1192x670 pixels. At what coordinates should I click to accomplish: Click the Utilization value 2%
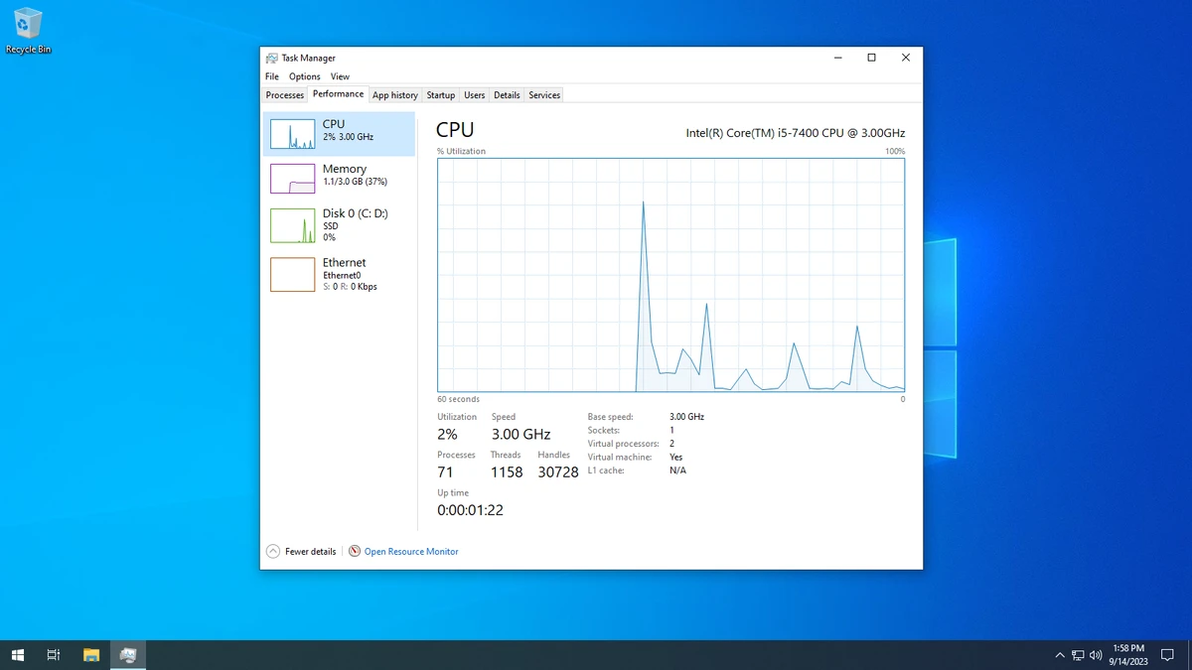point(447,434)
